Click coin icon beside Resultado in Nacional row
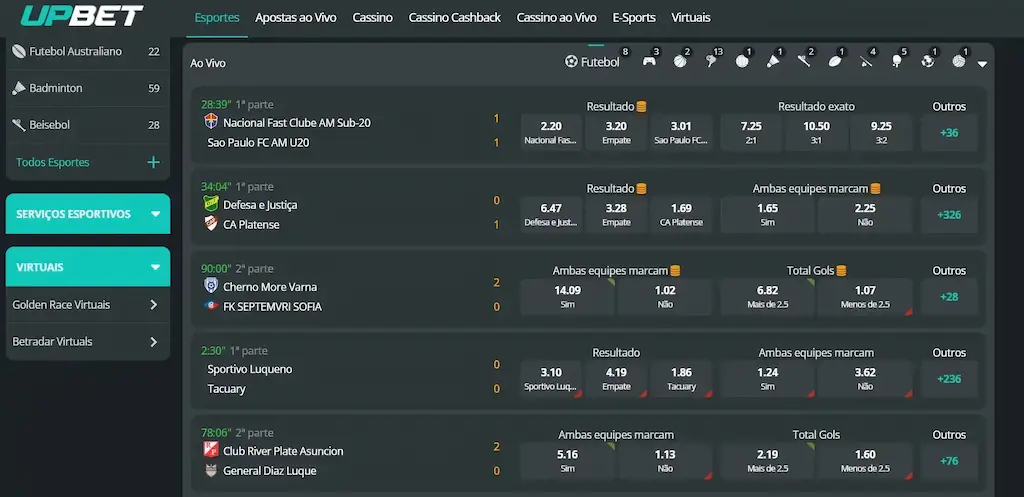1024x497 pixels. [x=642, y=106]
